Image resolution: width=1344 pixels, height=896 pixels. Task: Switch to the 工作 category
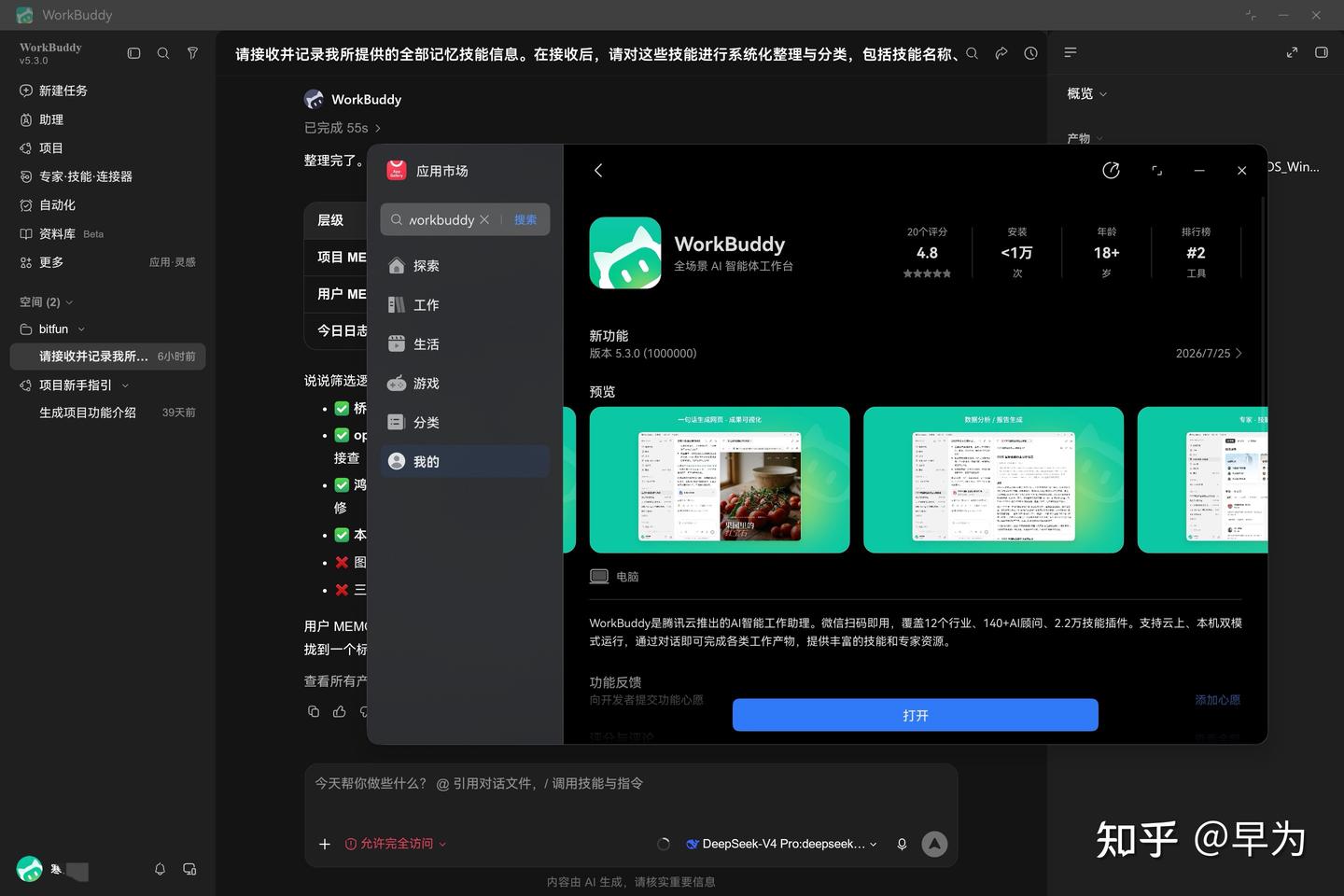pyautogui.click(x=465, y=305)
